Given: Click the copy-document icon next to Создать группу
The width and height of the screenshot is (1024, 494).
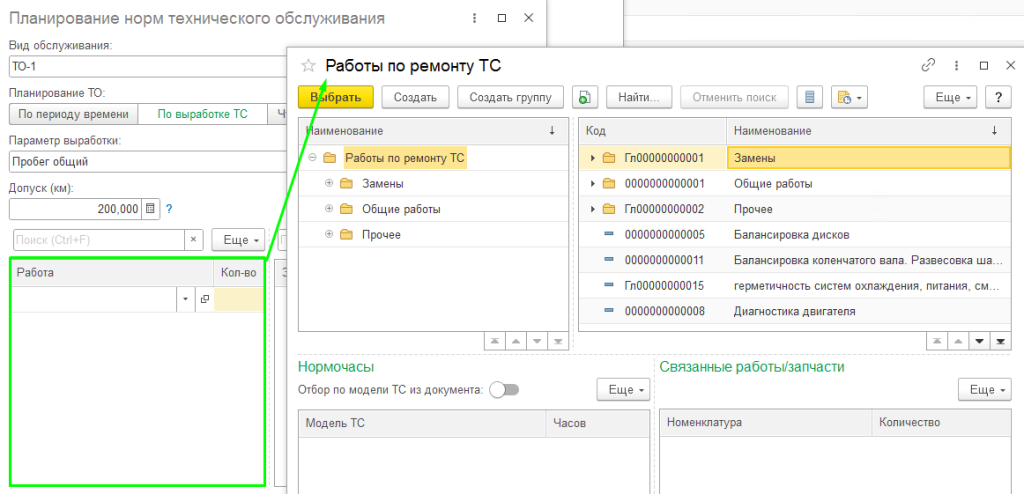Looking at the screenshot, I should (x=585, y=97).
